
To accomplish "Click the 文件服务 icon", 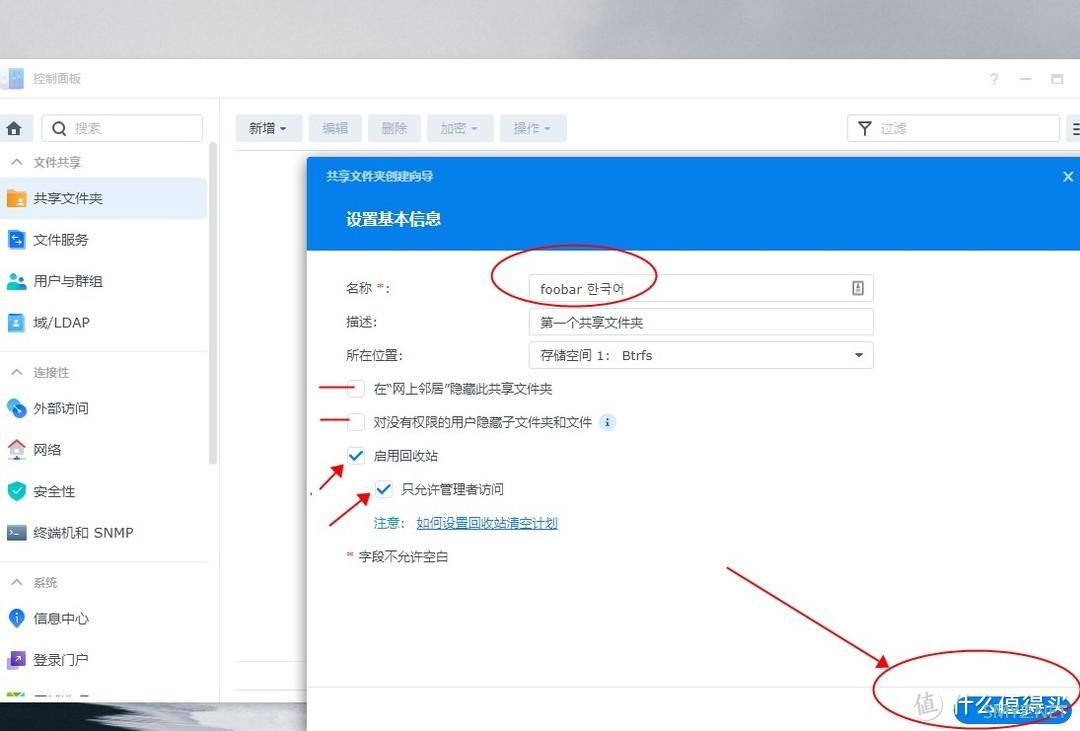I will pyautogui.click(x=16, y=240).
